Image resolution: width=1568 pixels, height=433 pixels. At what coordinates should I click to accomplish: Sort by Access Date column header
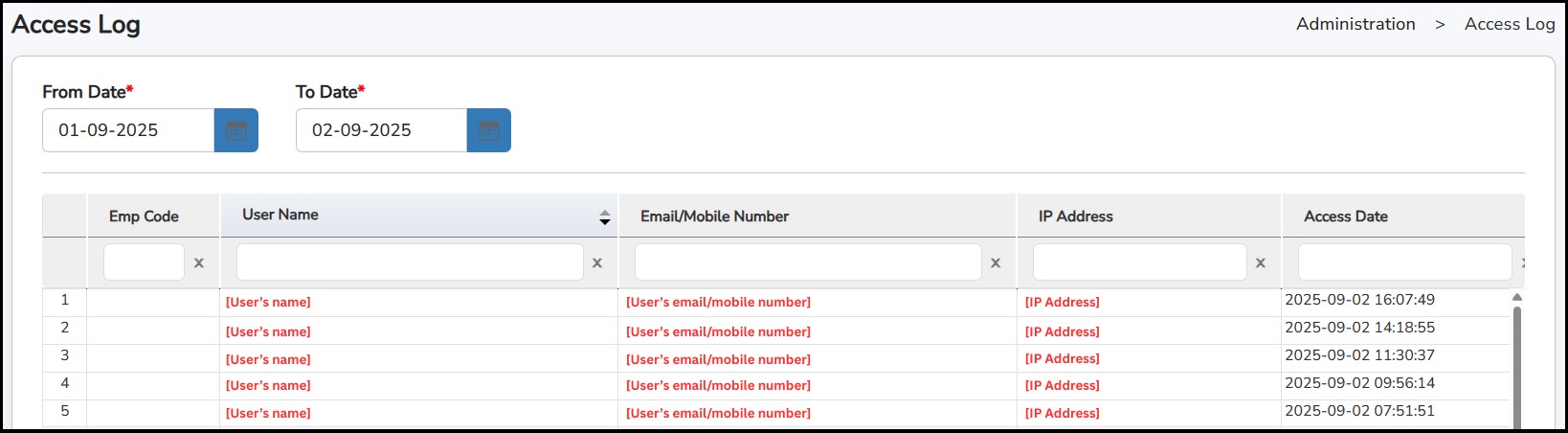1345,216
